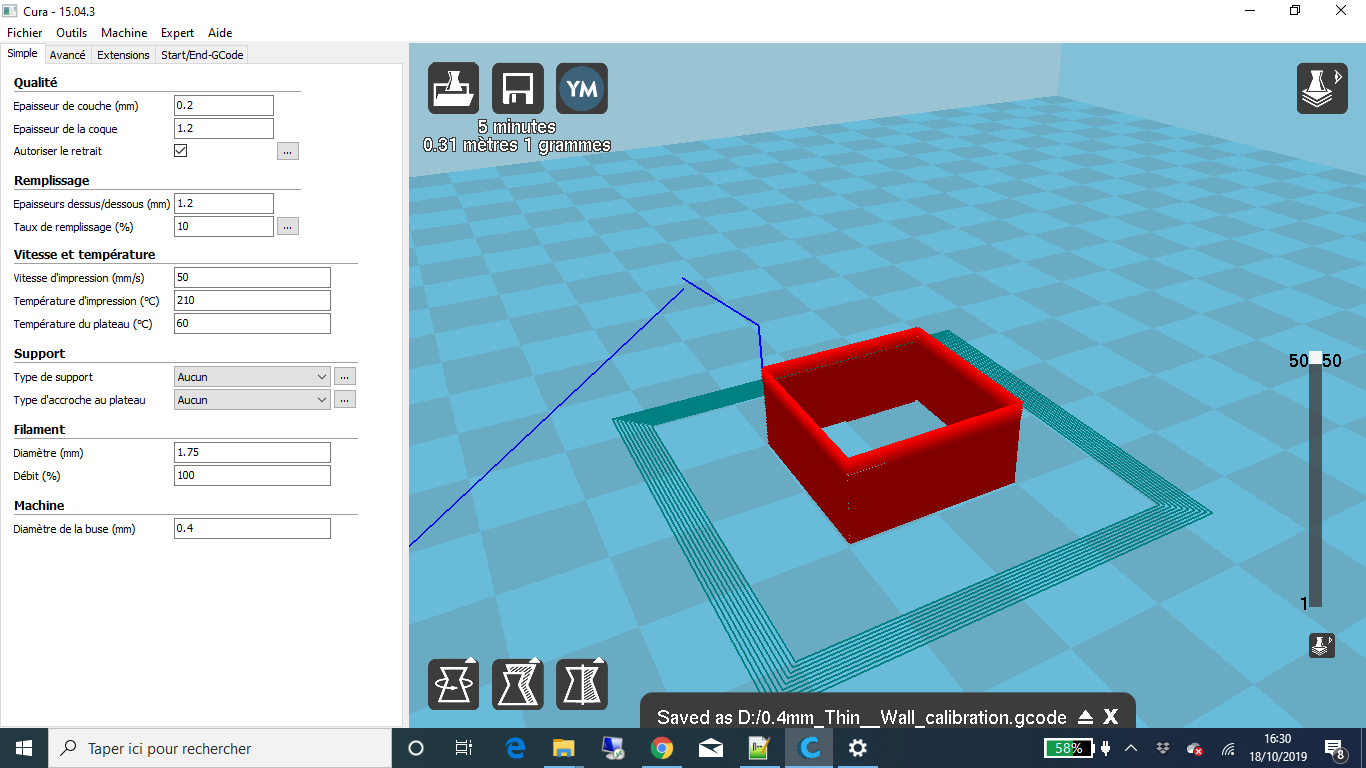Click the '...' button next to Type d'accroche
The width and height of the screenshot is (1366, 768).
click(345, 400)
